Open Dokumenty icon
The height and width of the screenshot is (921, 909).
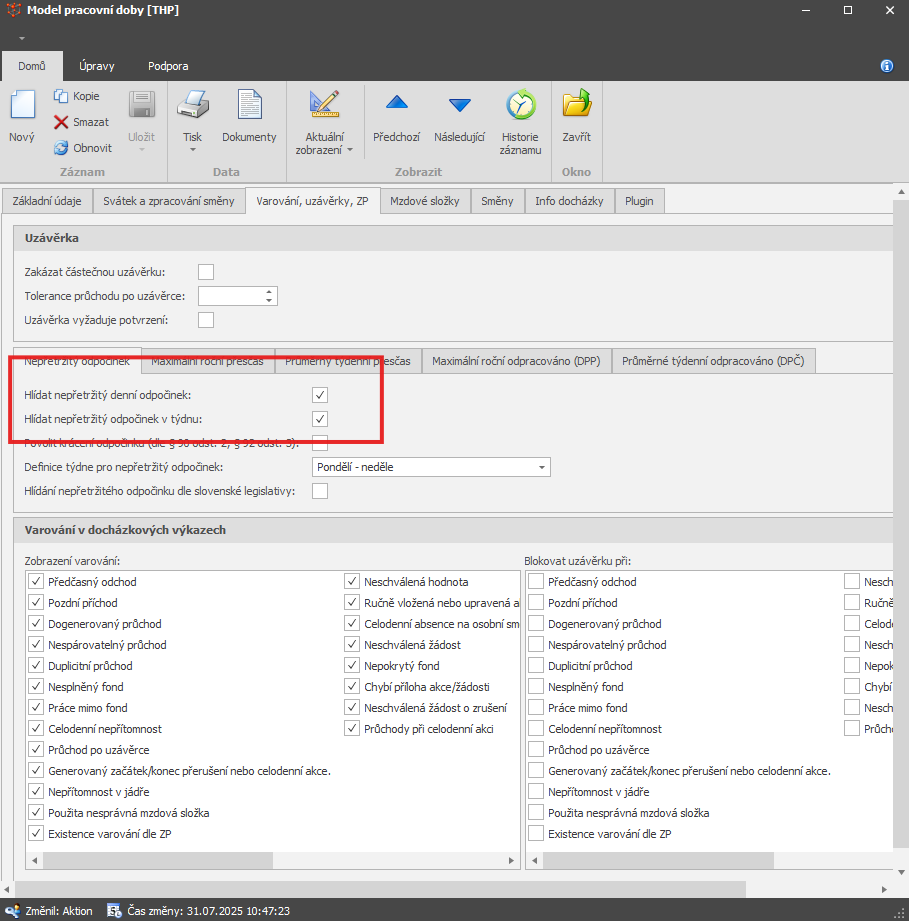(x=250, y=104)
